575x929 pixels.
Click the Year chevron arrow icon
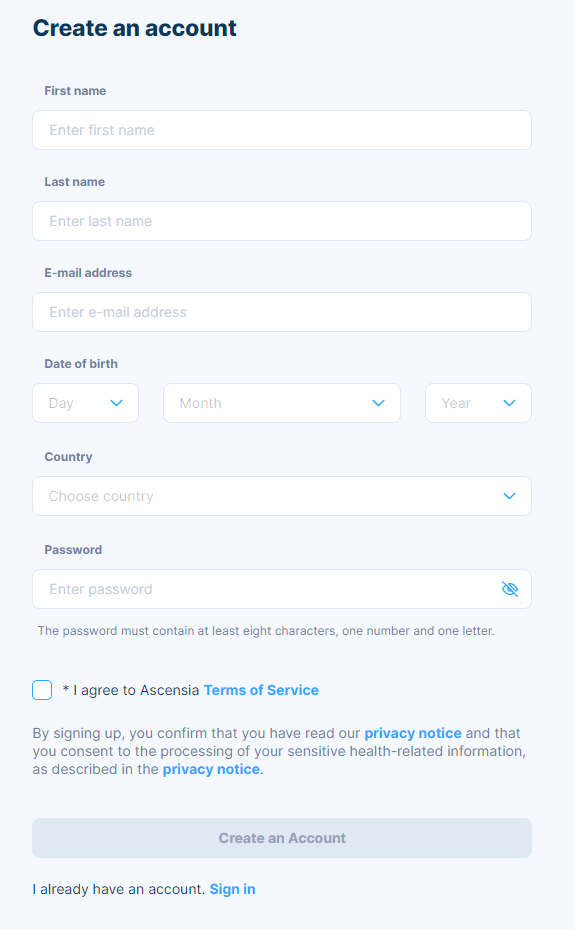click(x=509, y=403)
